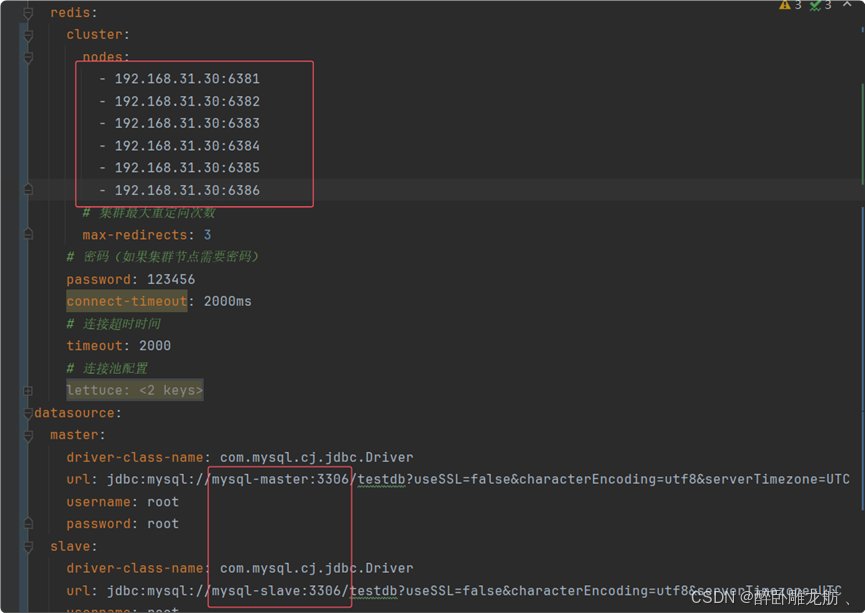Collapse the redis block fold marker

pyautogui.click(x=28, y=13)
